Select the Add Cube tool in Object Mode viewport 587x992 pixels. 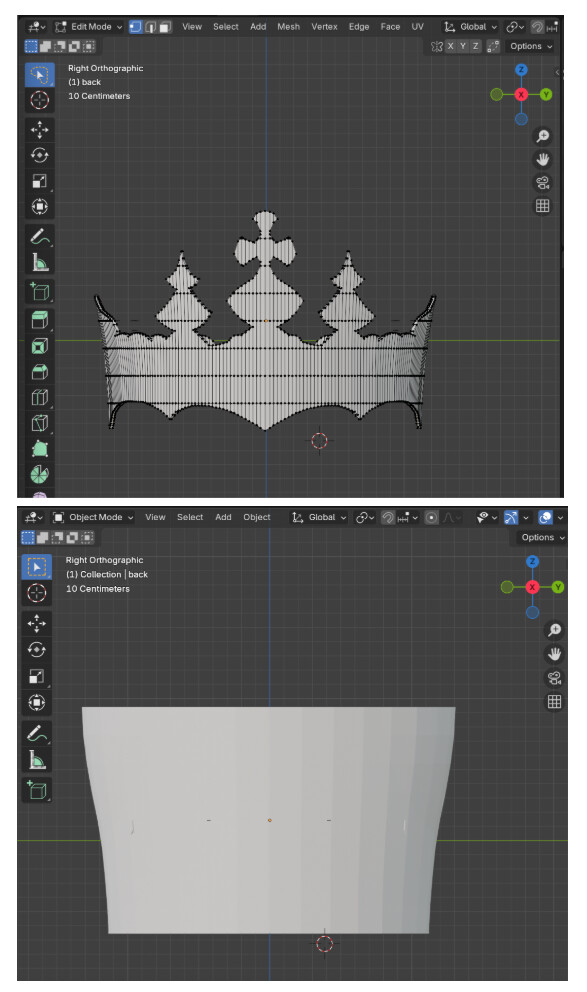[37, 790]
